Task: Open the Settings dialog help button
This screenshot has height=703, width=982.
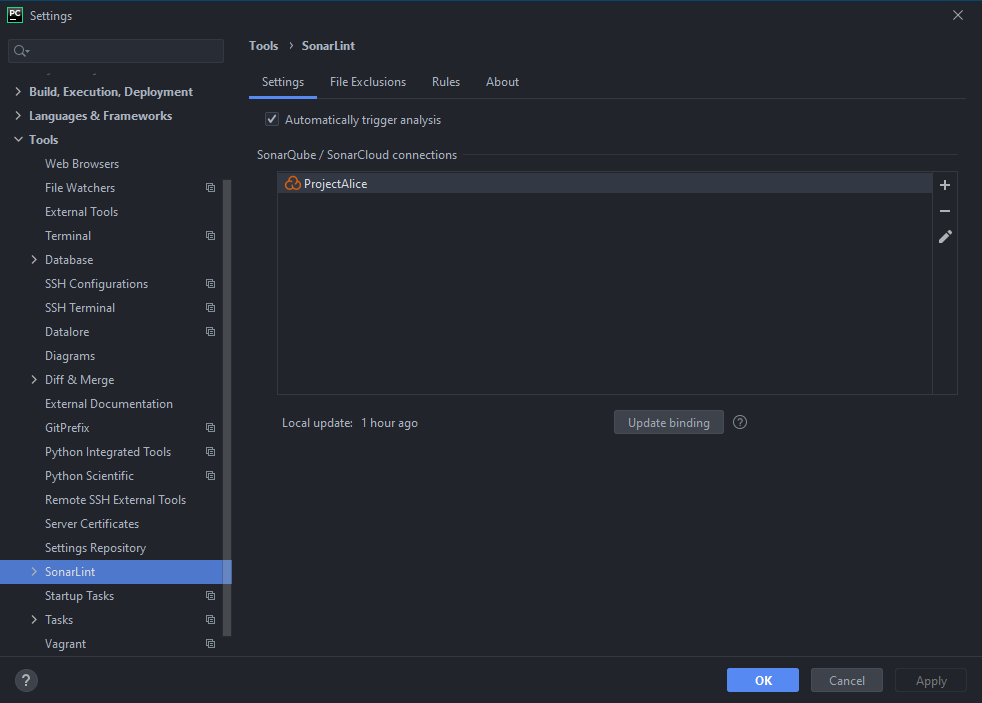Action: click(x=26, y=680)
